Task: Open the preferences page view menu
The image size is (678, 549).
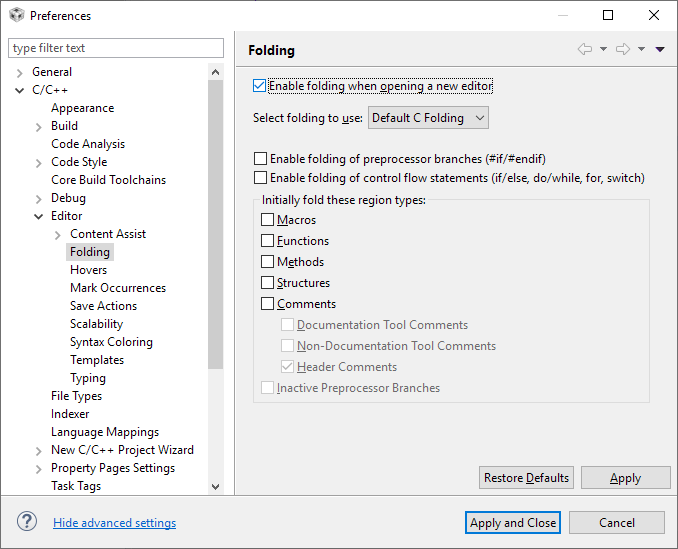Action: (x=660, y=49)
